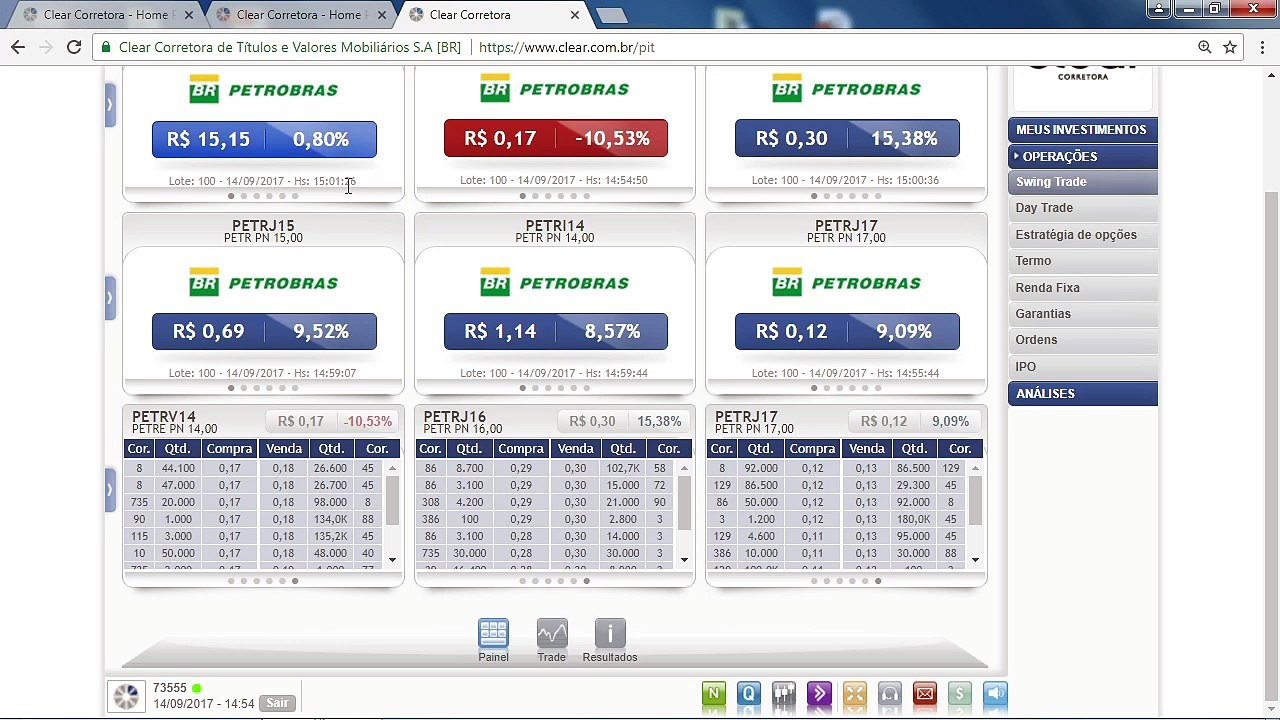Click the zoom magnifier icon in address bar

pos(1205,47)
